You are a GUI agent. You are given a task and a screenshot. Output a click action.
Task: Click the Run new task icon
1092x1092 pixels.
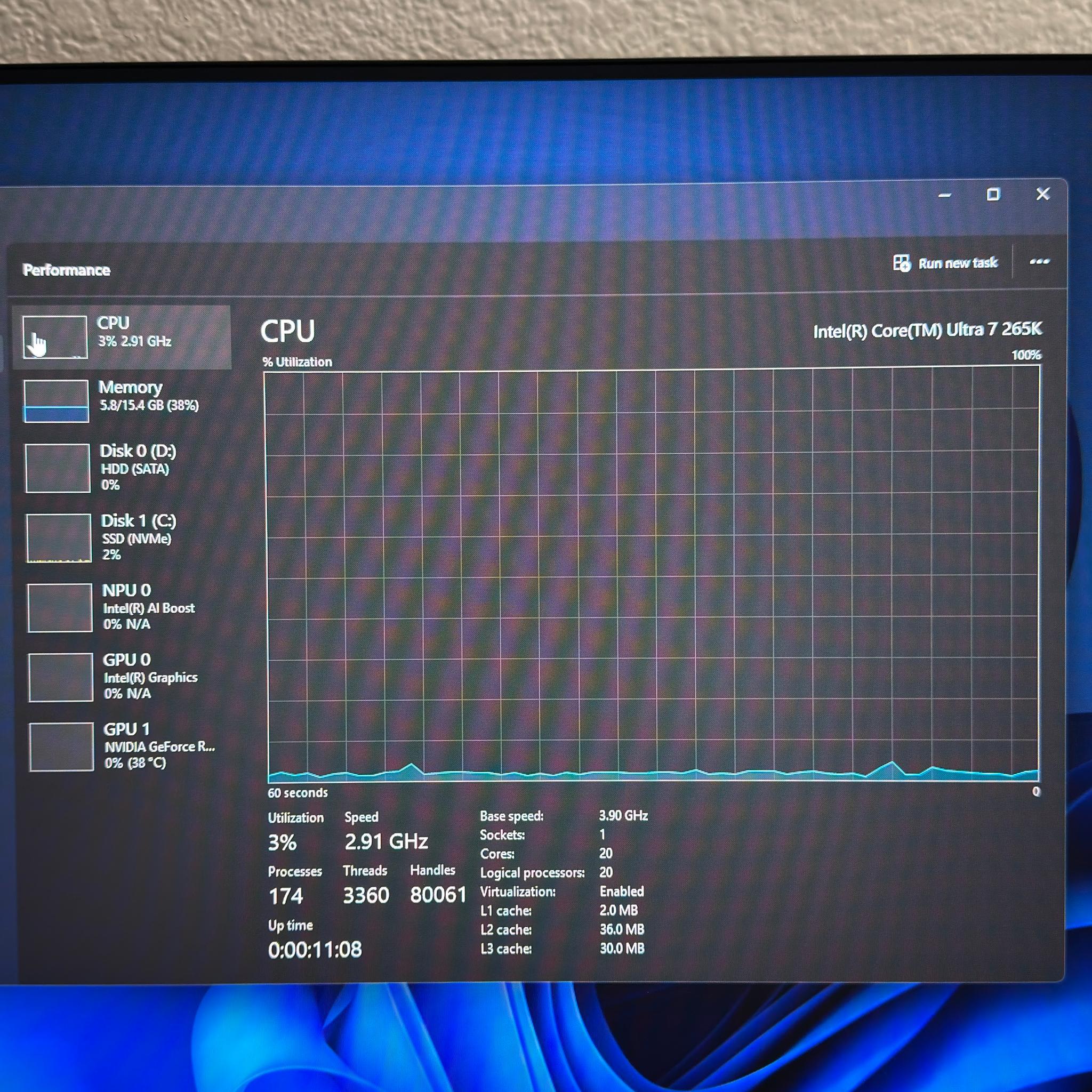tap(902, 263)
